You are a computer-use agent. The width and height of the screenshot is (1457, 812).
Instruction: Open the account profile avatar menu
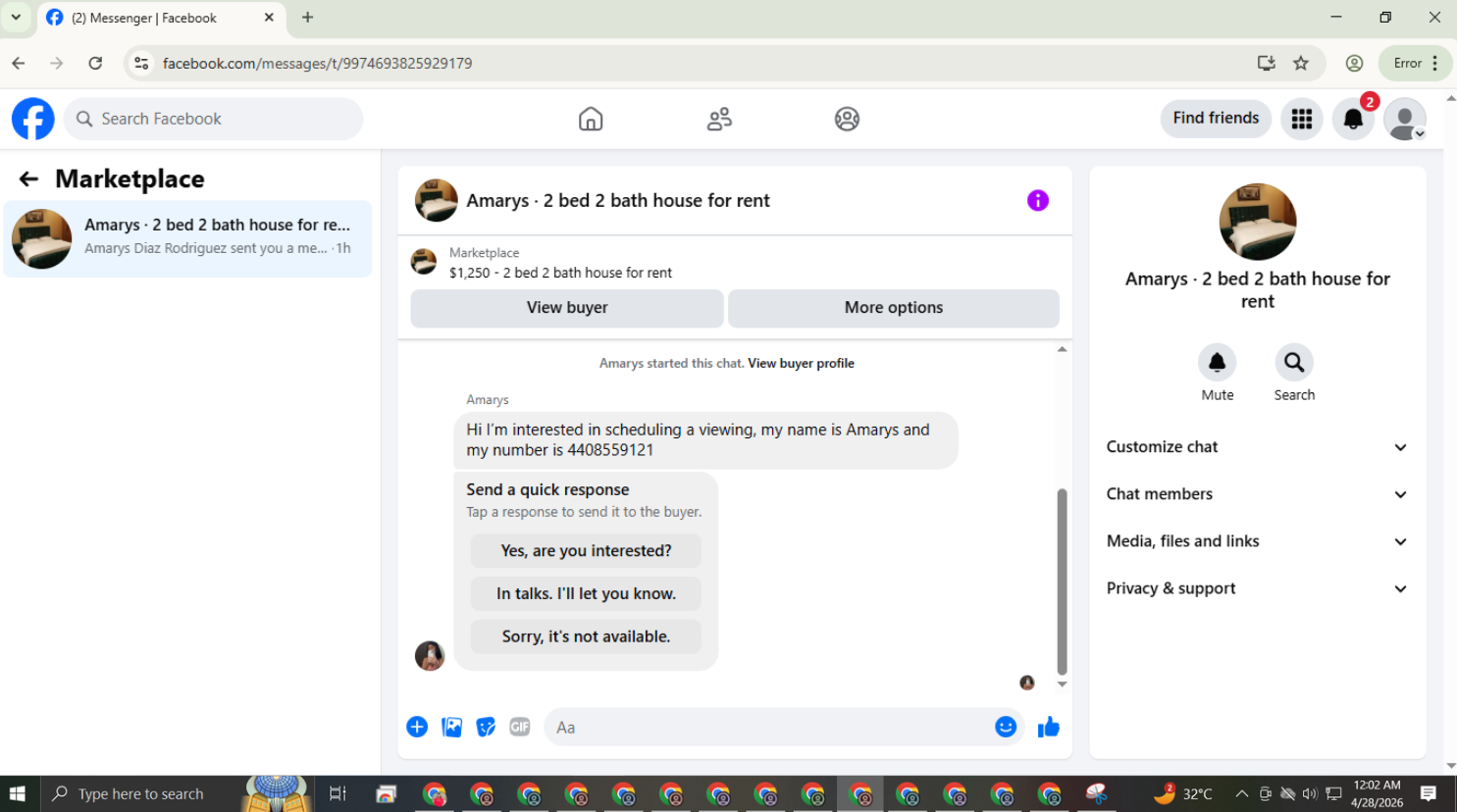pyautogui.click(x=1404, y=119)
